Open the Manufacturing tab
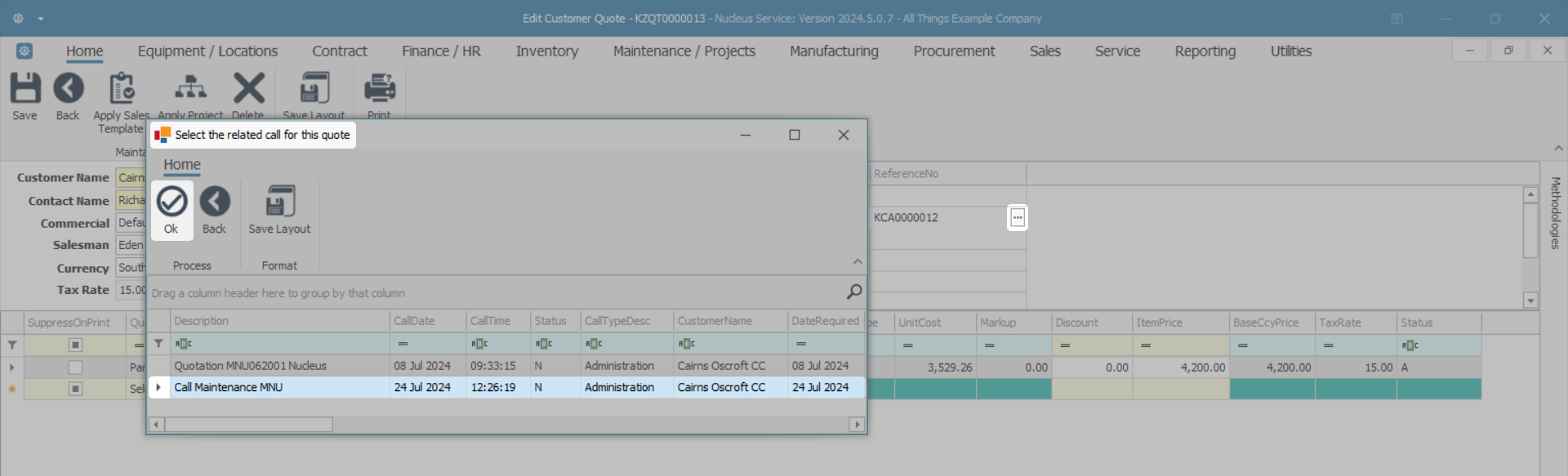The image size is (1568, 476). (x=834, y=51)
